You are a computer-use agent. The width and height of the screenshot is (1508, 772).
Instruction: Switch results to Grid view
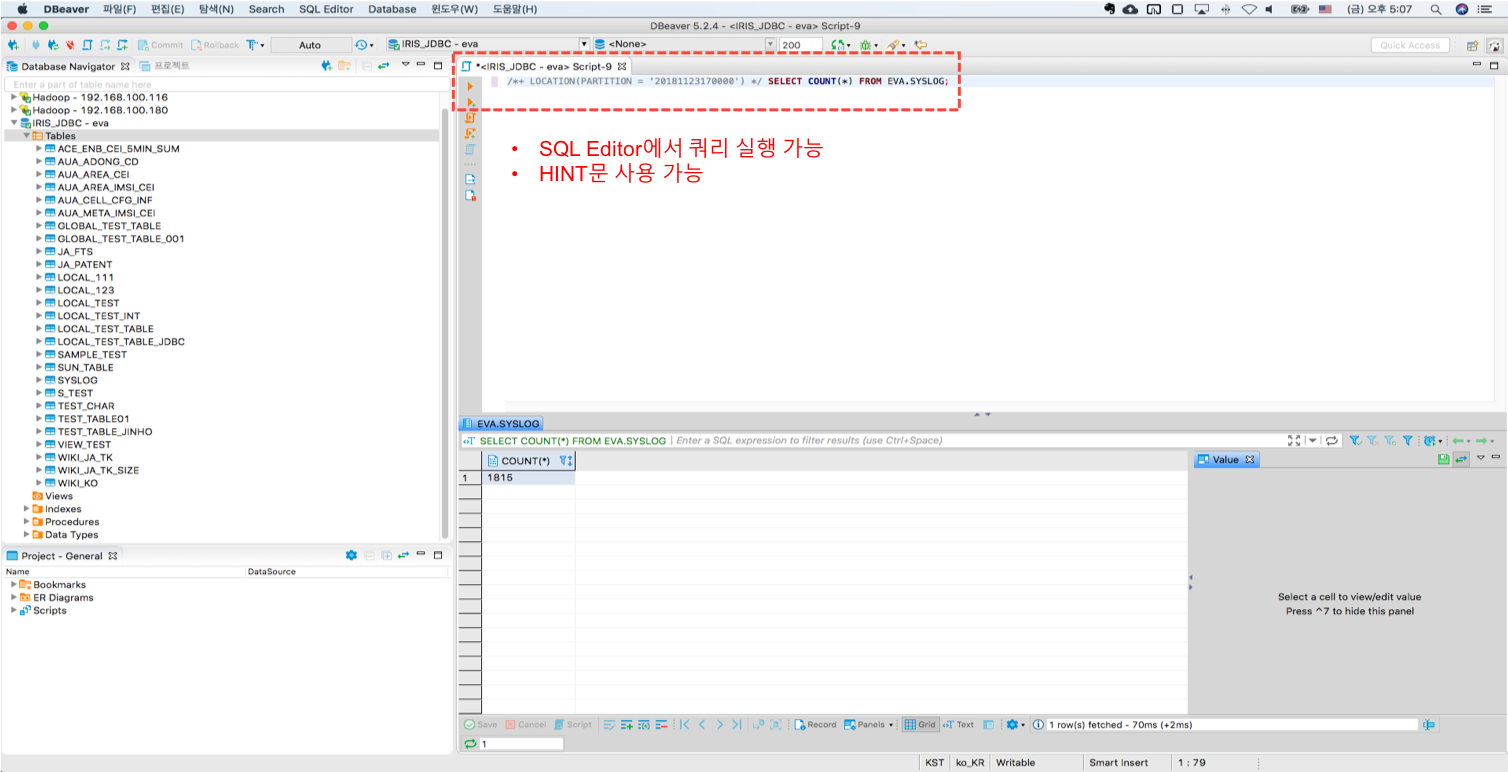click(920, 725)
